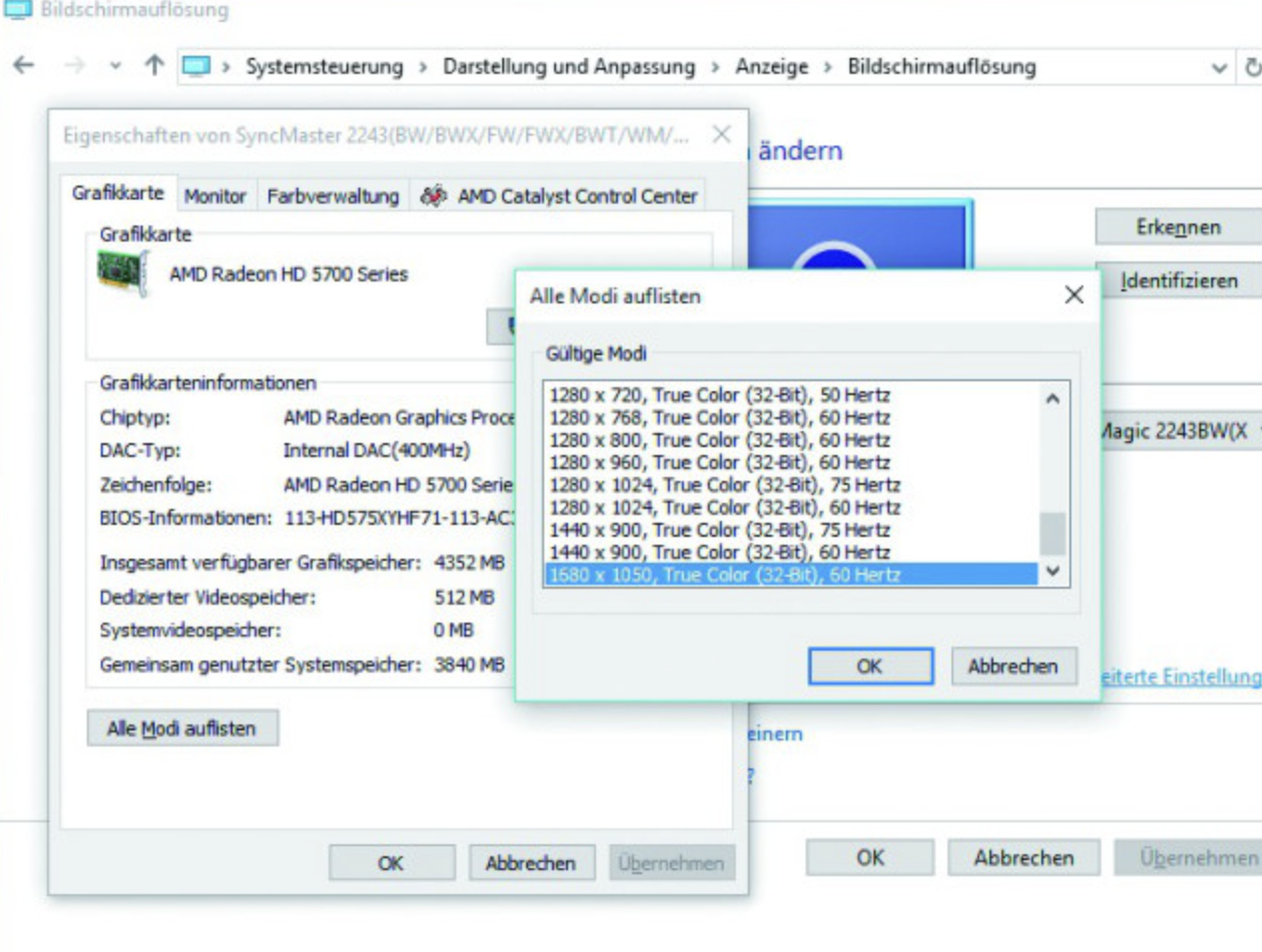Click the Anzeige breadcrumb item
The image size is (1262, 952).
[x=772, y=67]
